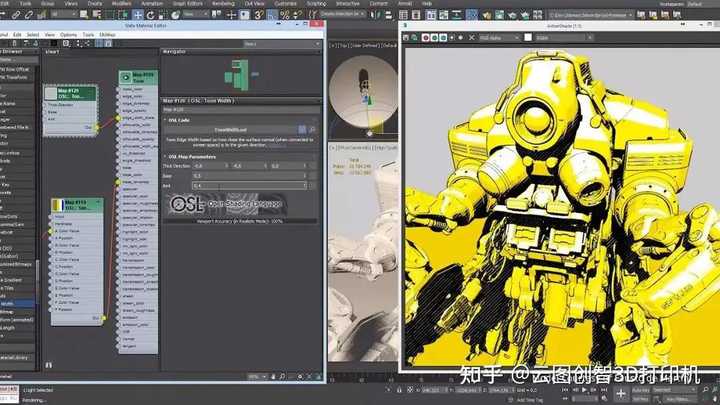
Task: Toggle Auto Key mode
Action: 641,390
